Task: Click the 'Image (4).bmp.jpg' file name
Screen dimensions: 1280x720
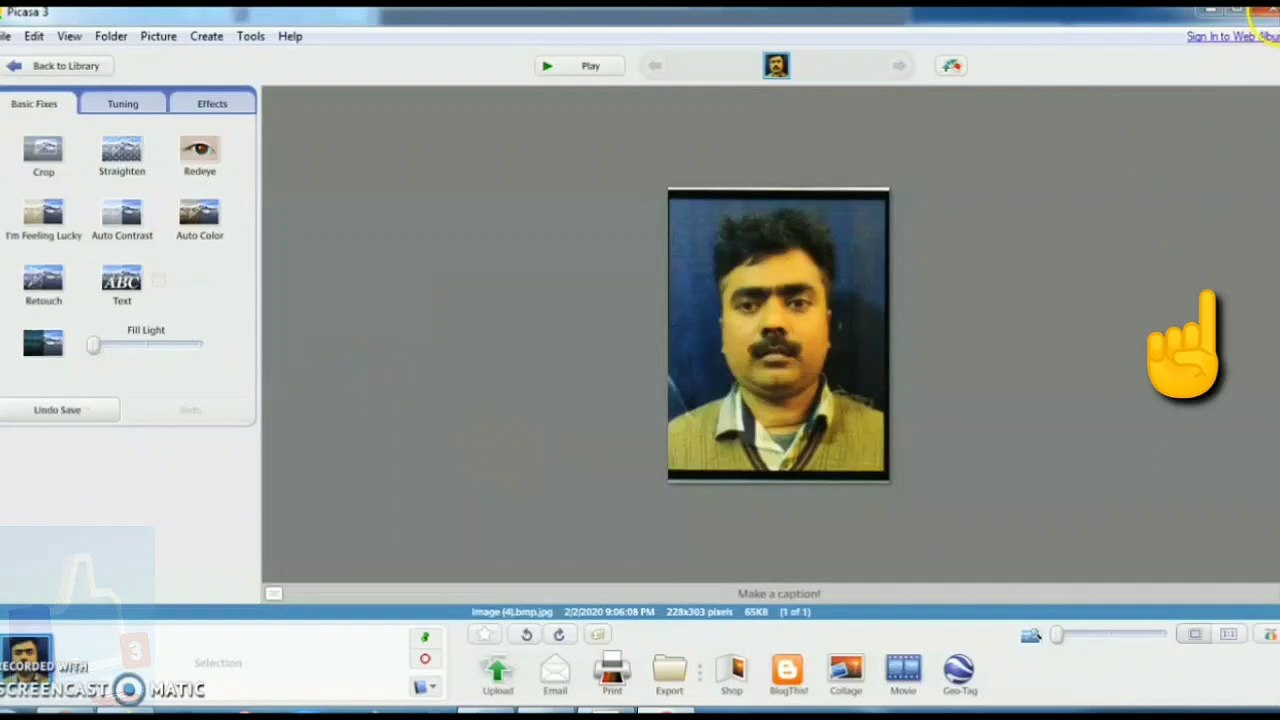Action: (512, 612)
